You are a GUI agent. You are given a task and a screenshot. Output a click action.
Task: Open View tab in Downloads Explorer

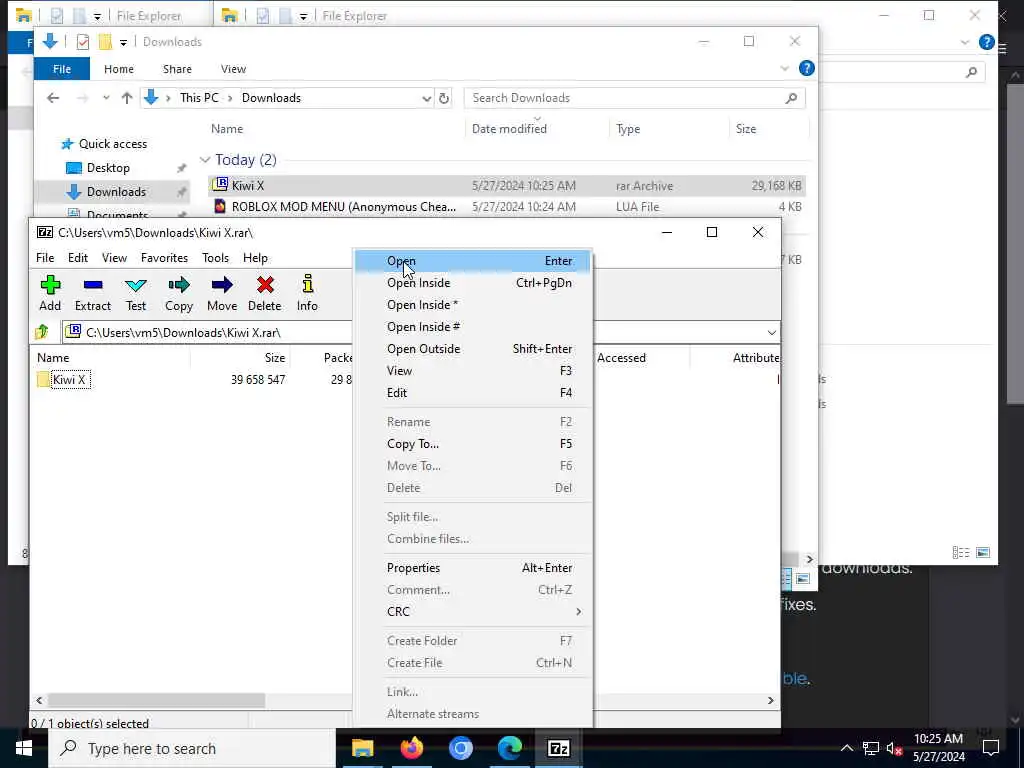233,69
